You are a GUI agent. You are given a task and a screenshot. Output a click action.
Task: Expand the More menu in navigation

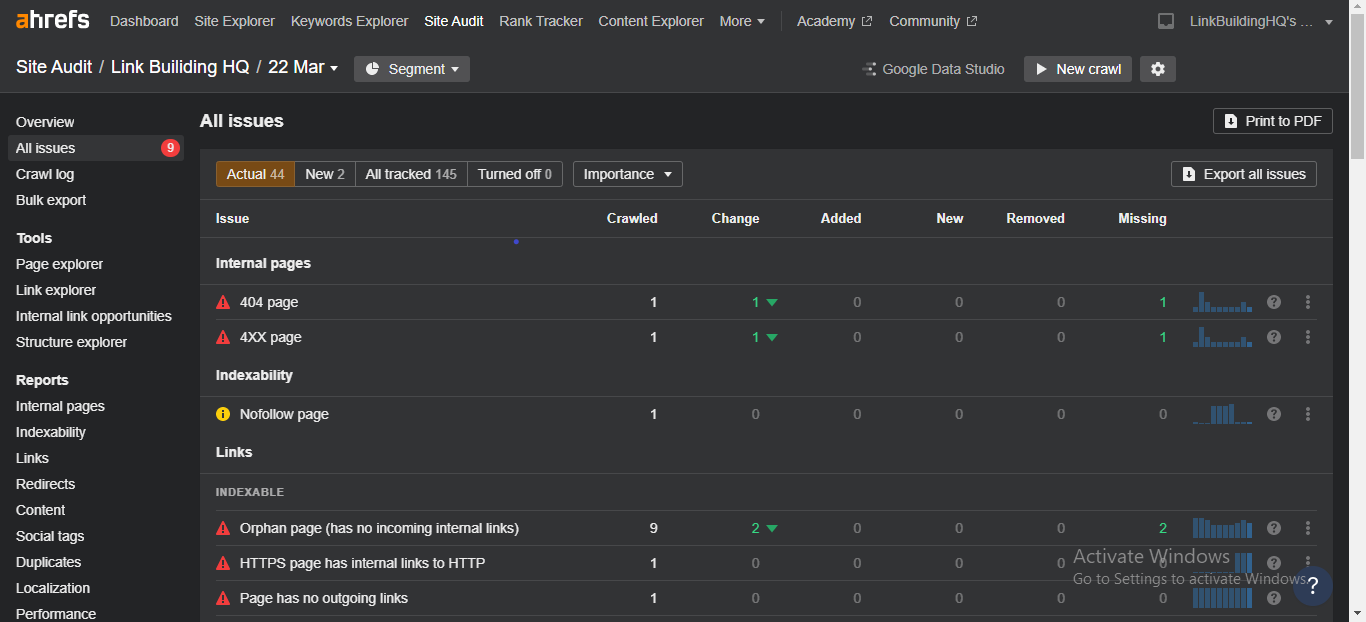[742, 21]
